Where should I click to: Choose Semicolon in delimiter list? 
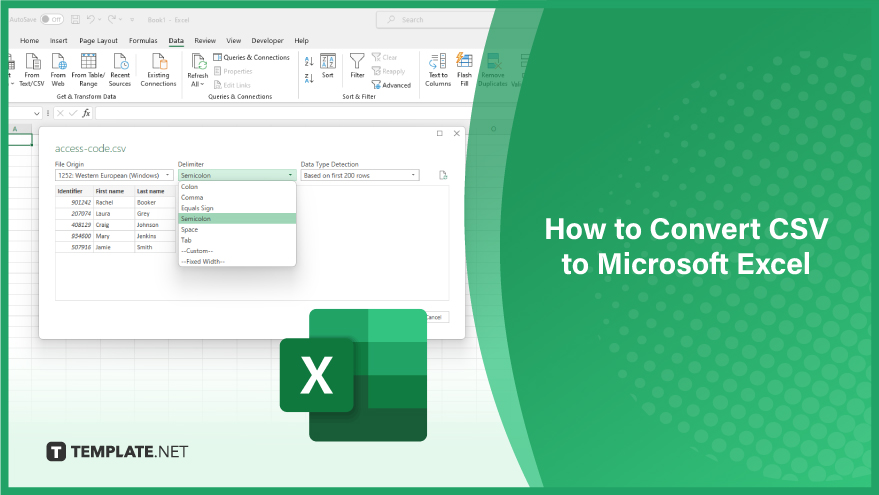[x=237, y=219]
